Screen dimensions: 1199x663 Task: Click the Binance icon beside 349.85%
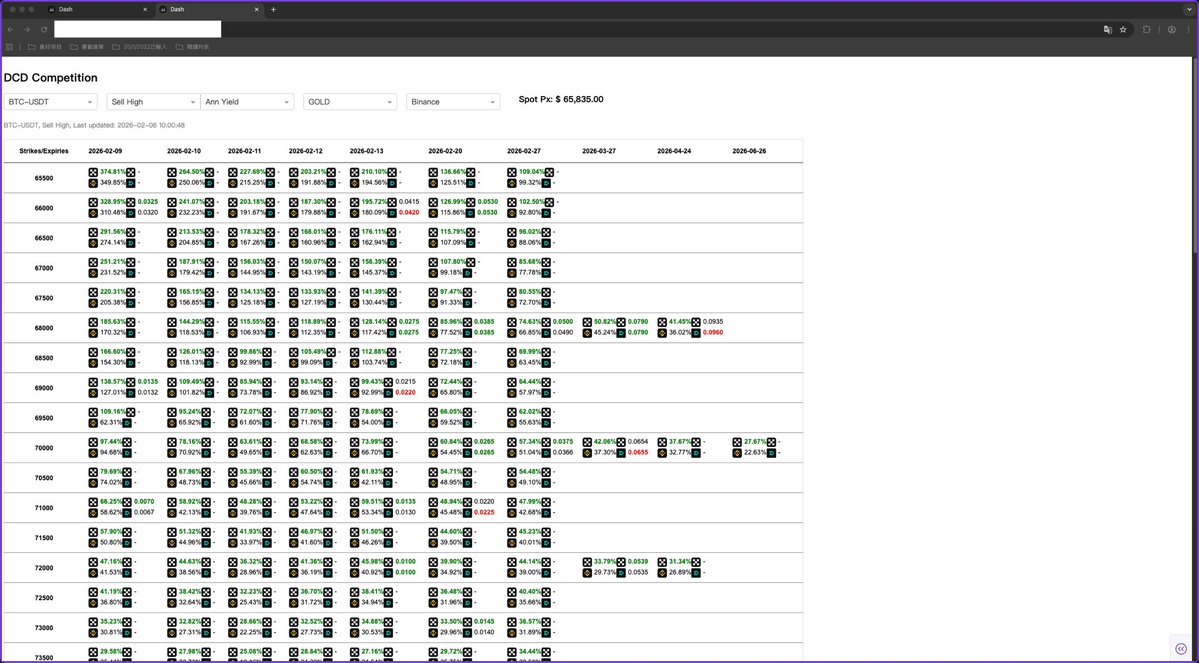click(94, 183)
